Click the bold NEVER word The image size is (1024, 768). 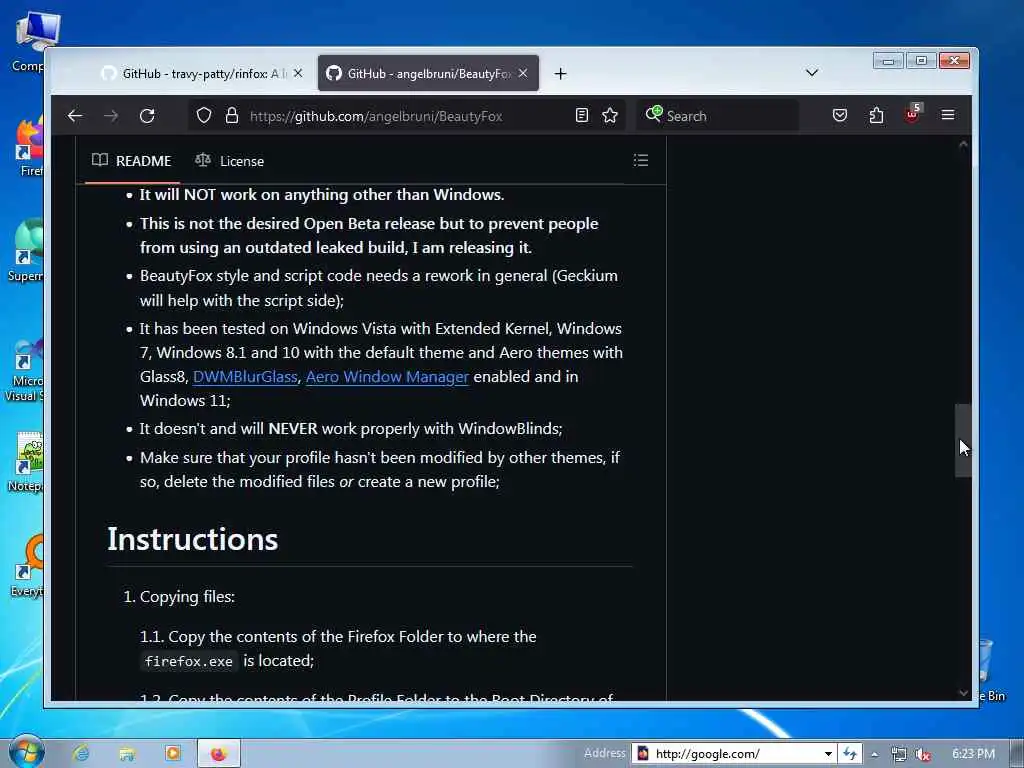[x=293, y=429]
